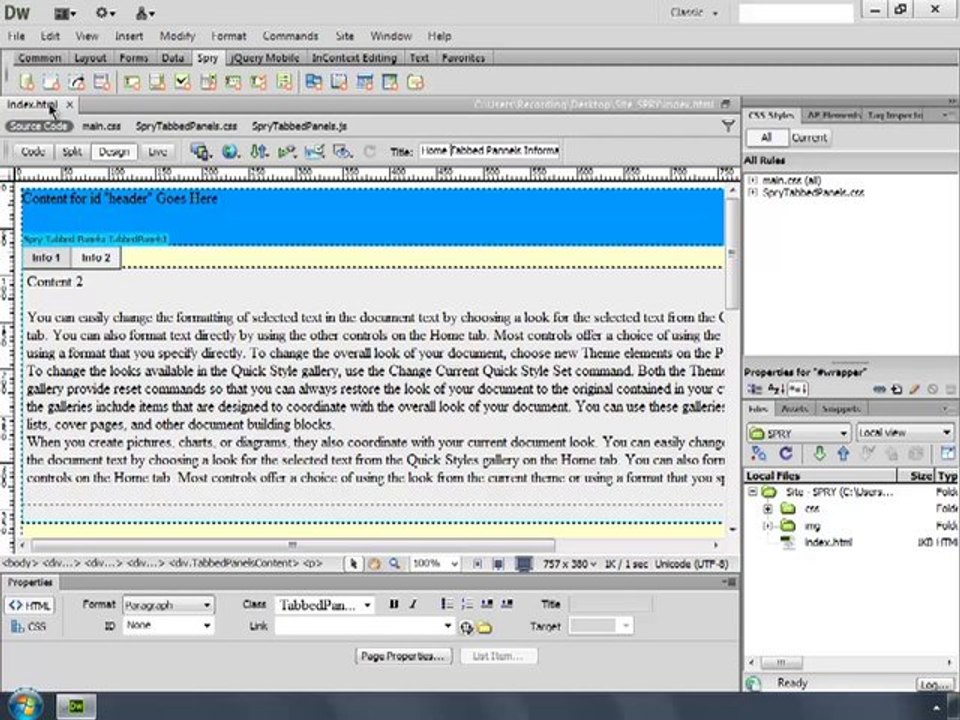Expand main.css in All Rules
The height and width of the screenshot is (720, 960).
pos(753,180)
